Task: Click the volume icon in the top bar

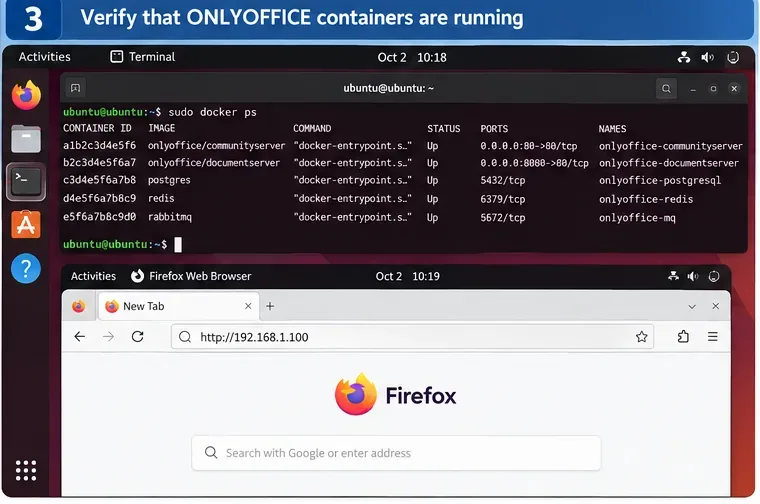Action: (x=708, y=57)
